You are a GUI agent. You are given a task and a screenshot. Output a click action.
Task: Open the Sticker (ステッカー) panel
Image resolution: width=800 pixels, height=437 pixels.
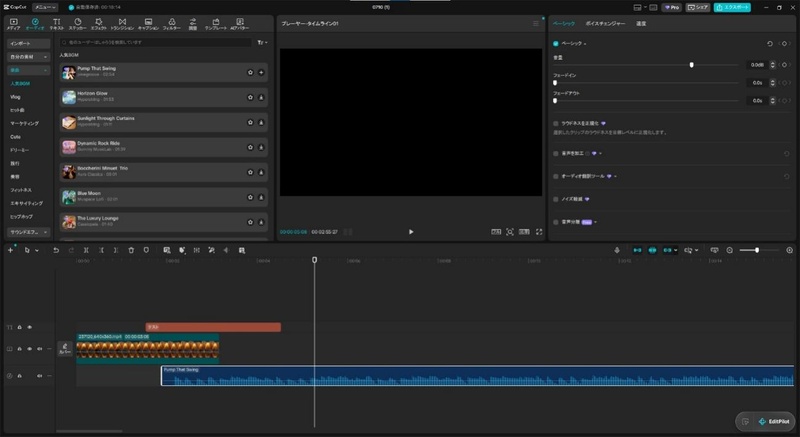78,24
